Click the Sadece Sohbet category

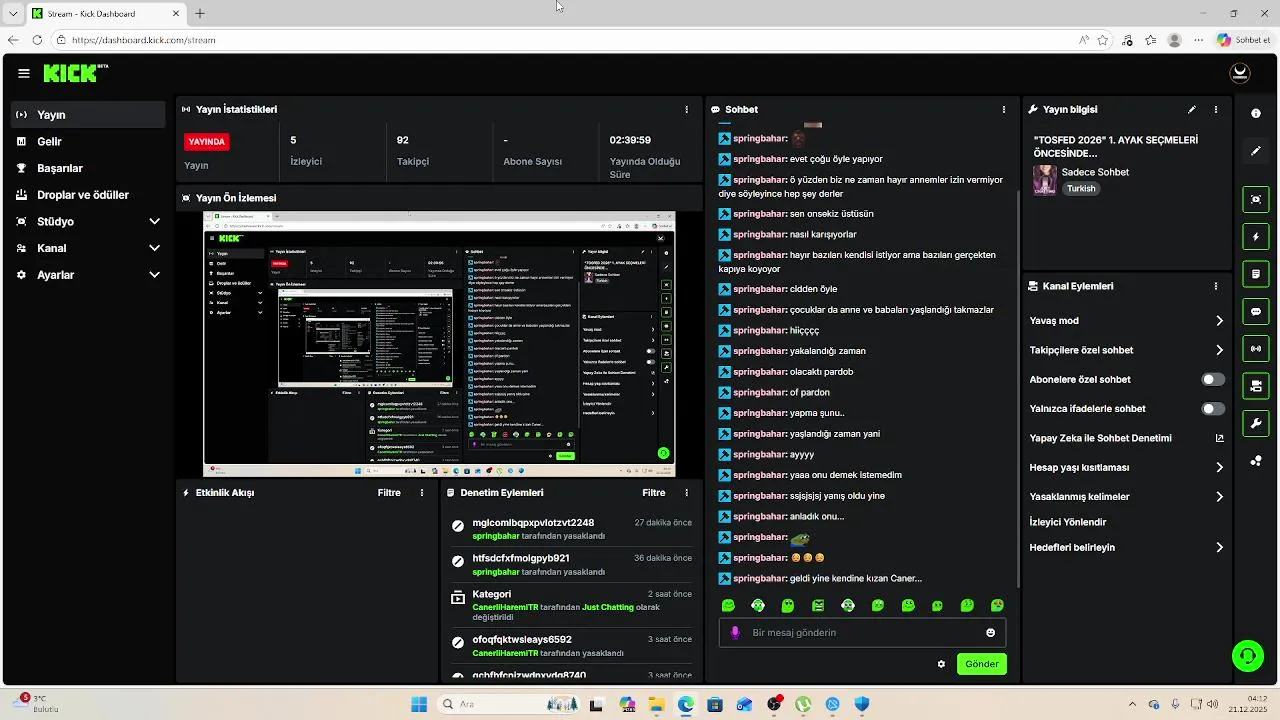[x=1095, y=172]
